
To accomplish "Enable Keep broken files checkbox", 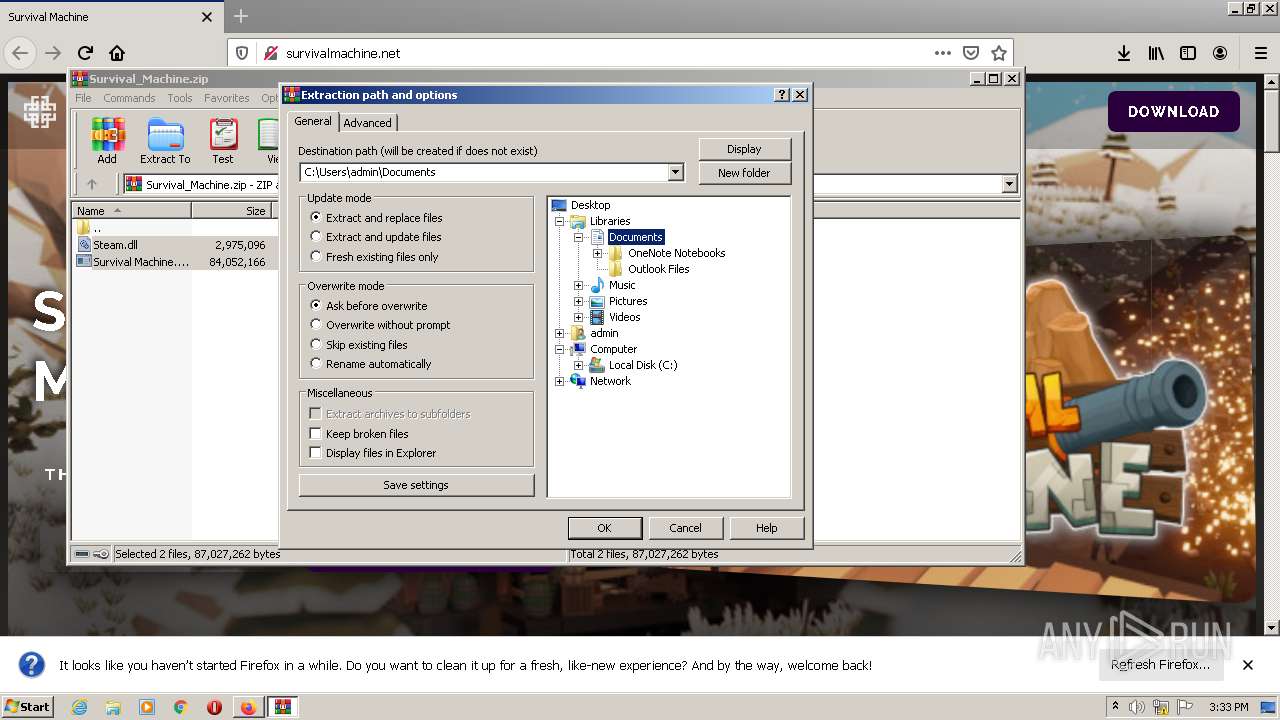I will point(315,434).
